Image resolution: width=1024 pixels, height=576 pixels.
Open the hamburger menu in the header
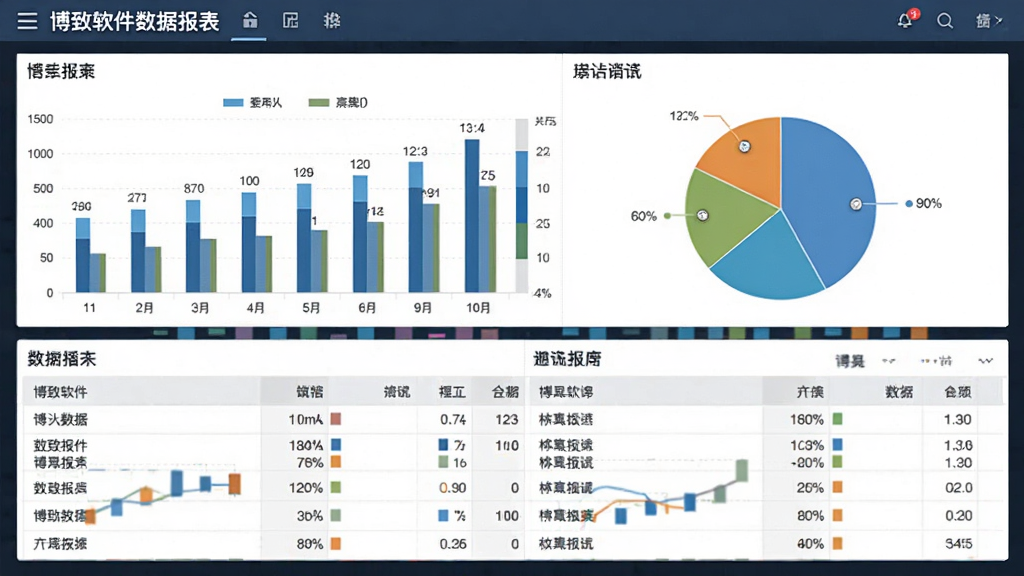[27, 21]
